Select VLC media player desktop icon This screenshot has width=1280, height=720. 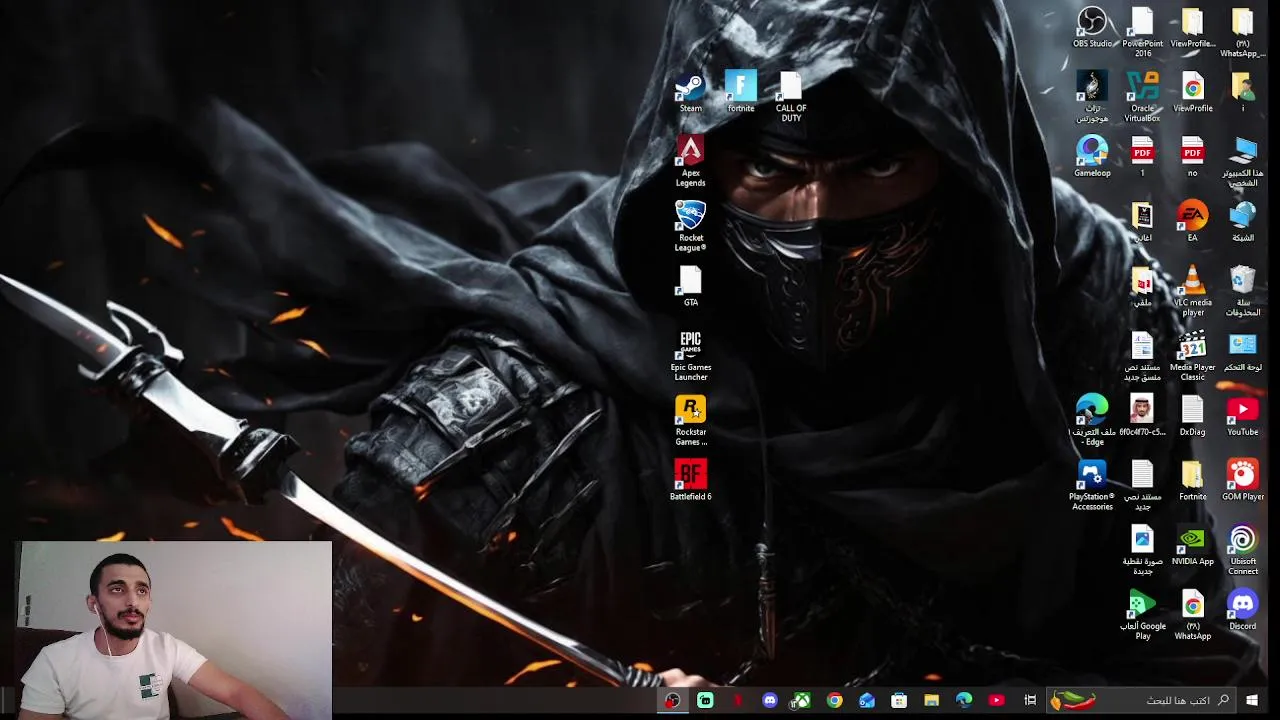(x=1192, y=292)
